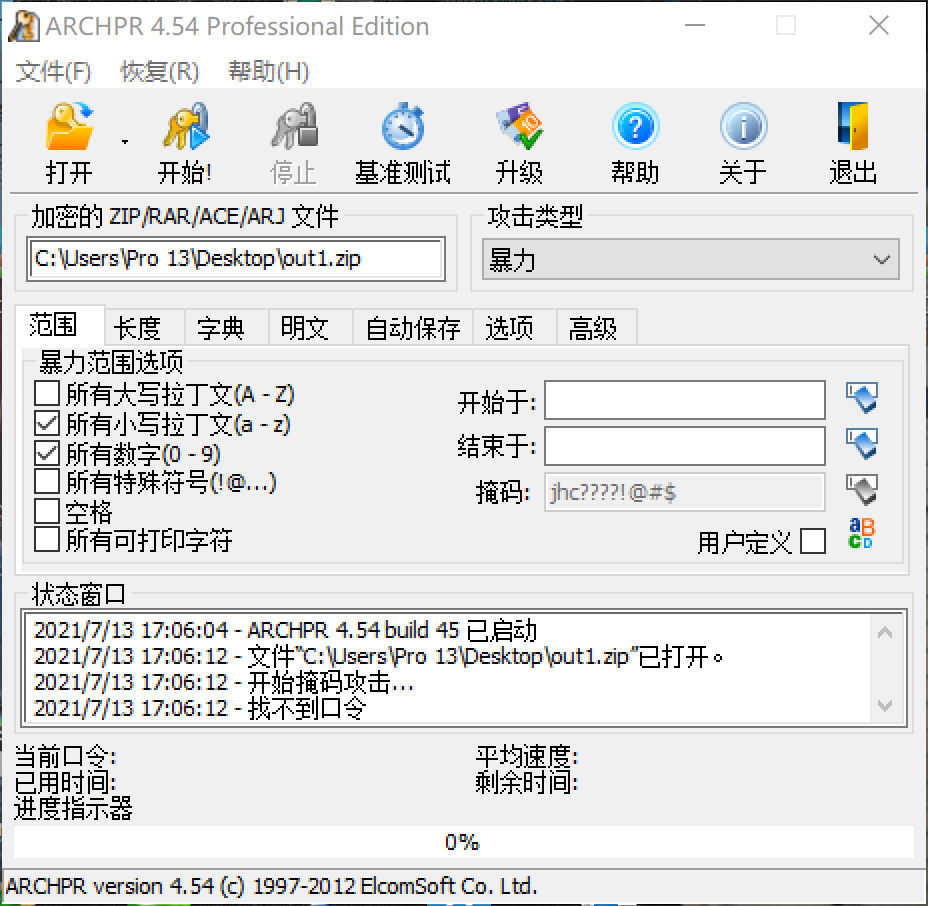Enable 所有特殊符号(!@...) checkbox
The width and height of the screenshot is (928, 906).
coord(47,481)
